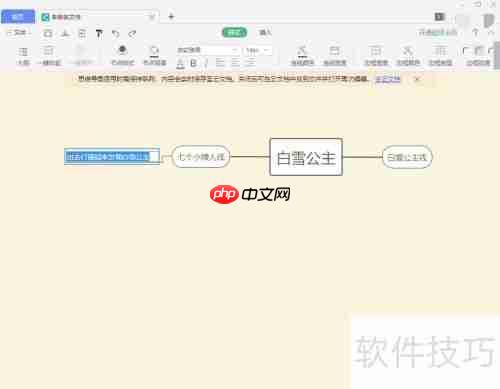Click the window count icon at top right
This screenshot has width=500, height=389.
click(x=440, y=16)
